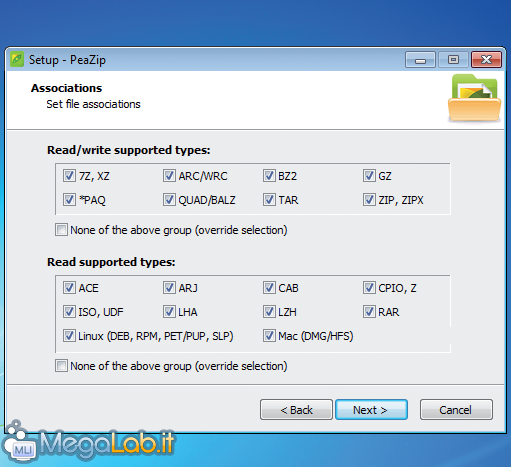Toggle the CPIO, Z checkbox
The width and height of the screenshot is (511, 467).
(x=369, y=288)
